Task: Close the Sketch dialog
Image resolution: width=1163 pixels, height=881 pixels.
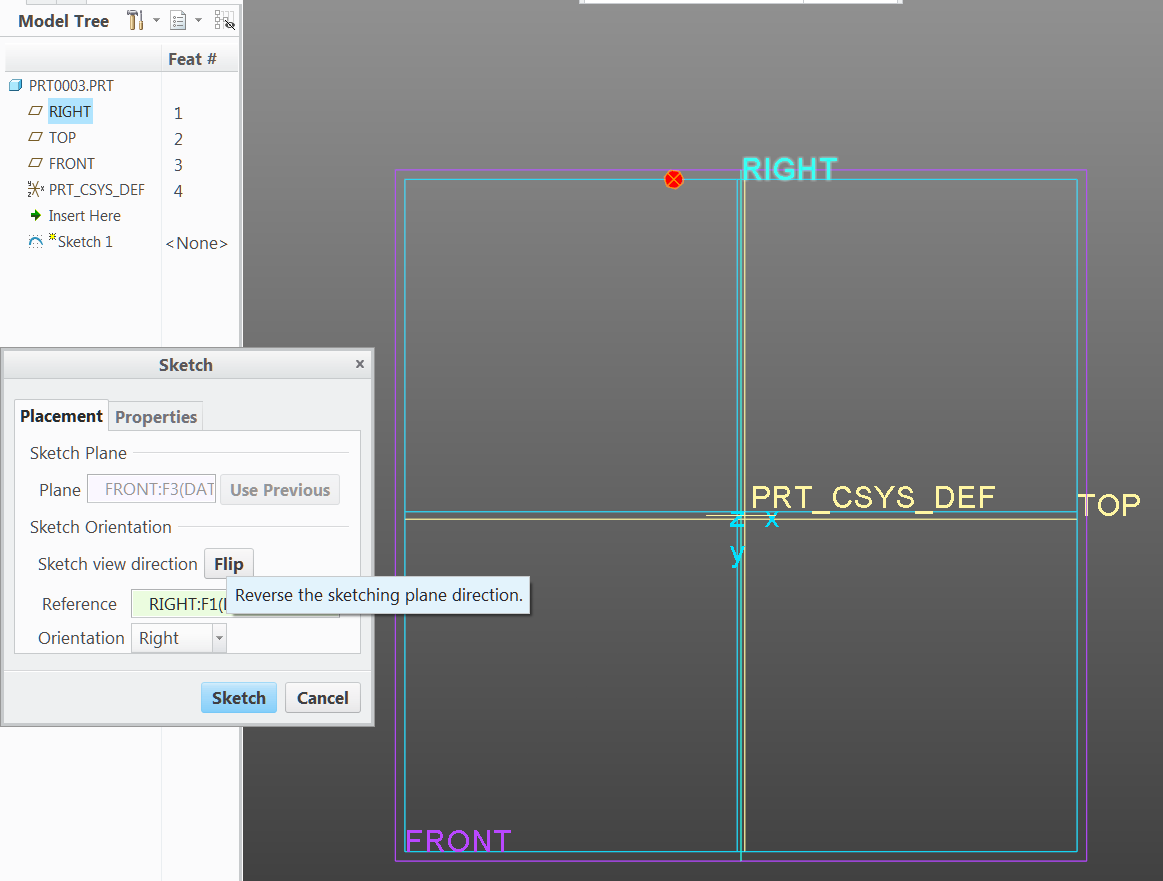Action: (x=360, y=363)
